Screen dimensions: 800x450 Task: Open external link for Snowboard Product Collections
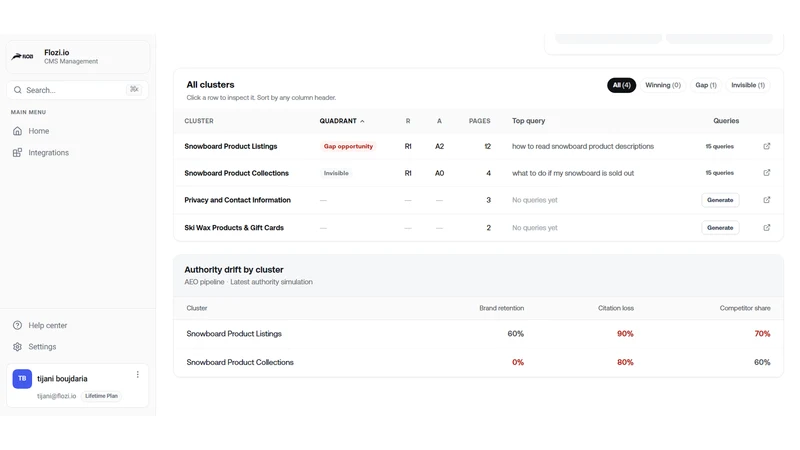pyautogui.click(x=766, y=173)
